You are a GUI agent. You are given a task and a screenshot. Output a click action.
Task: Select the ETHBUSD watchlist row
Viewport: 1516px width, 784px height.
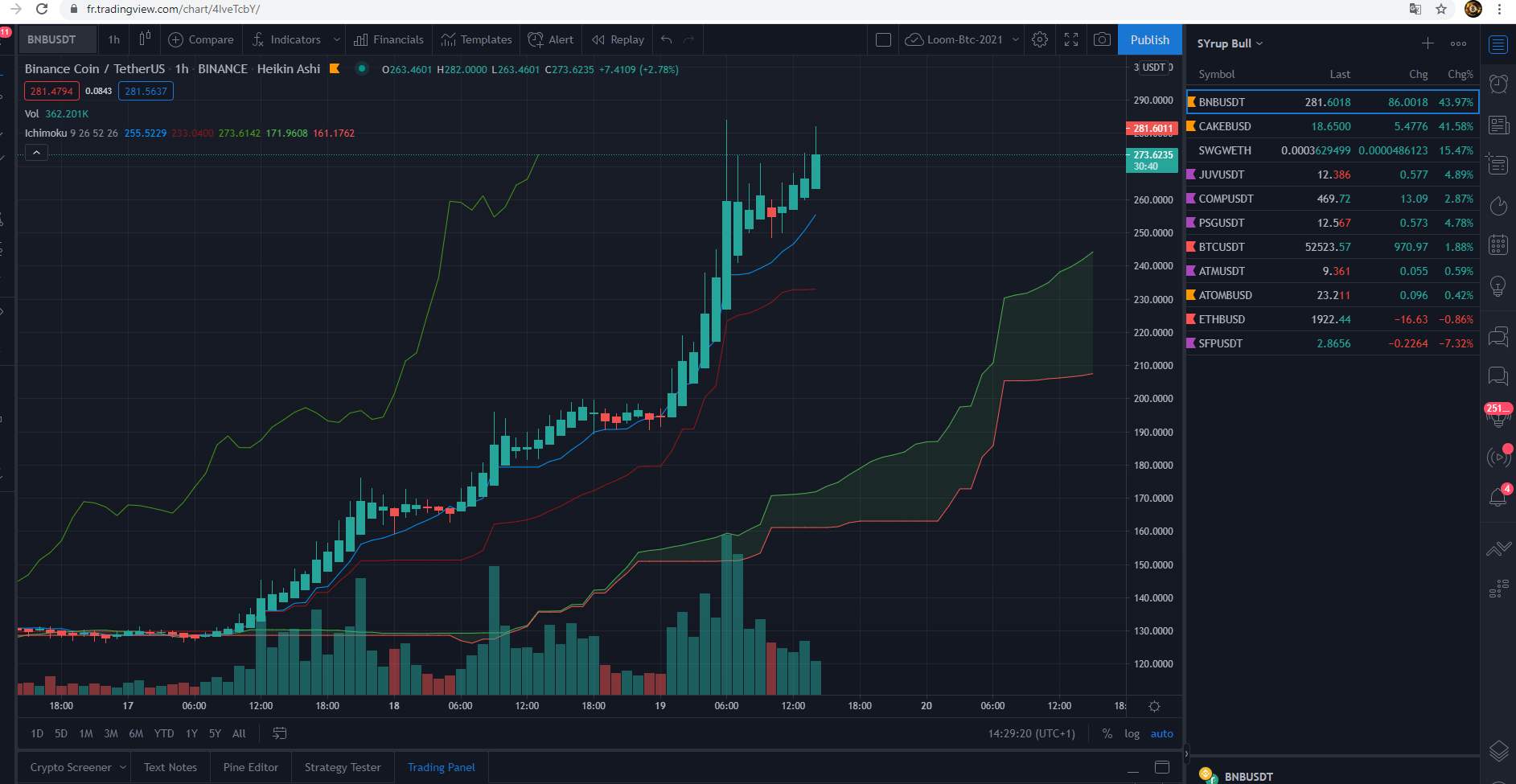coord(1333,319)
